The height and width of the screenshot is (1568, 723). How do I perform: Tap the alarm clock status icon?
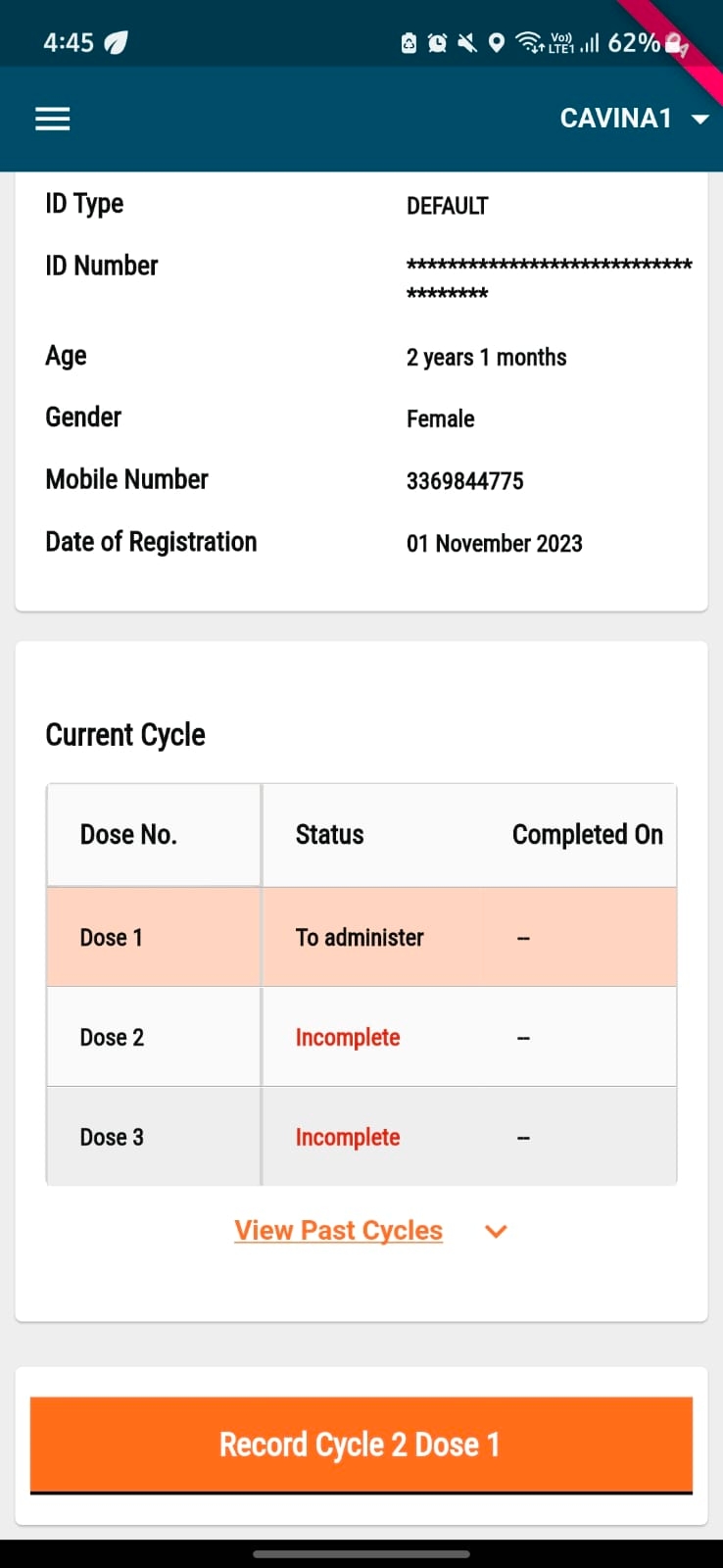[x=438, y=43]
